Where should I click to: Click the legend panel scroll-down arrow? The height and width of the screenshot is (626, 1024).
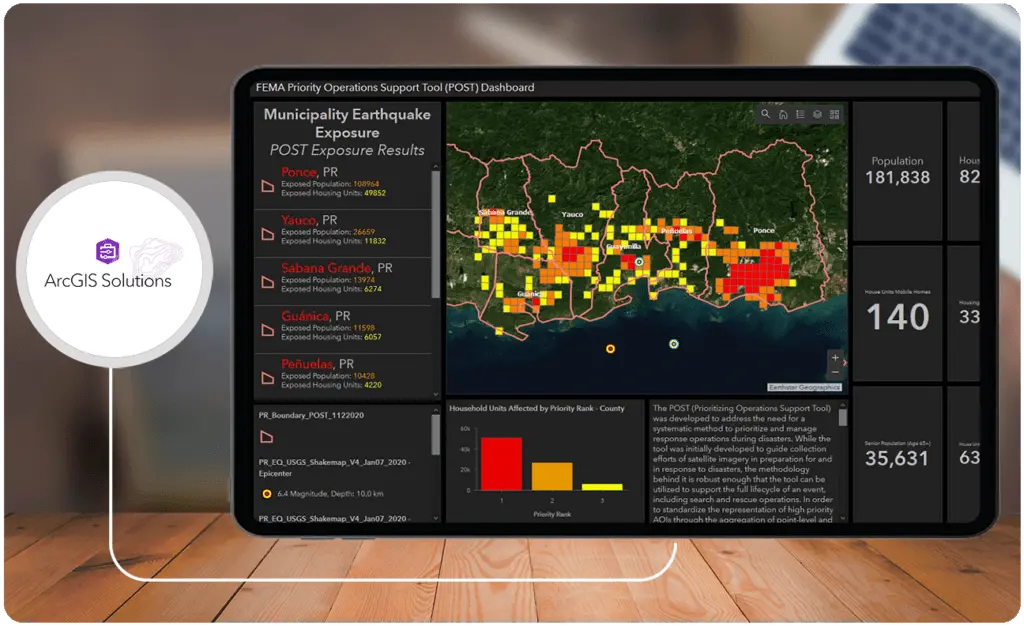436,518
